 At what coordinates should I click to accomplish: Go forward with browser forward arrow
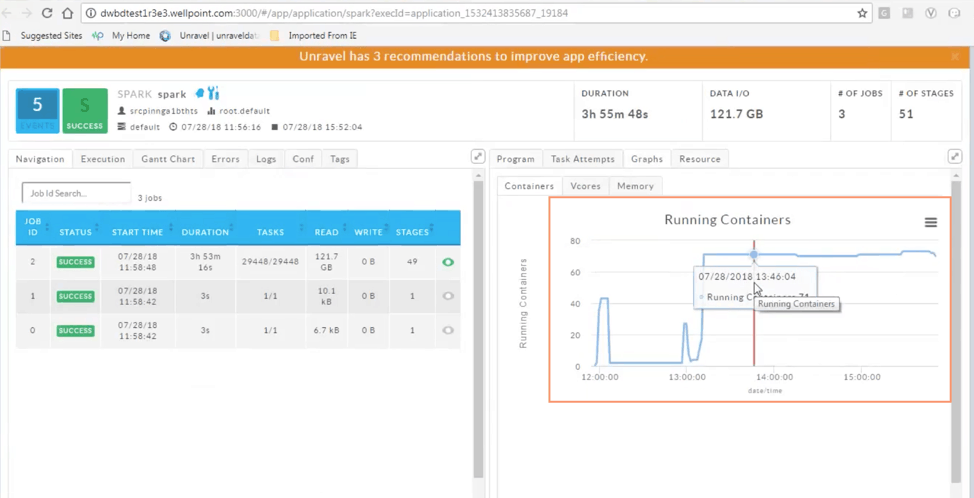point(27,12)
